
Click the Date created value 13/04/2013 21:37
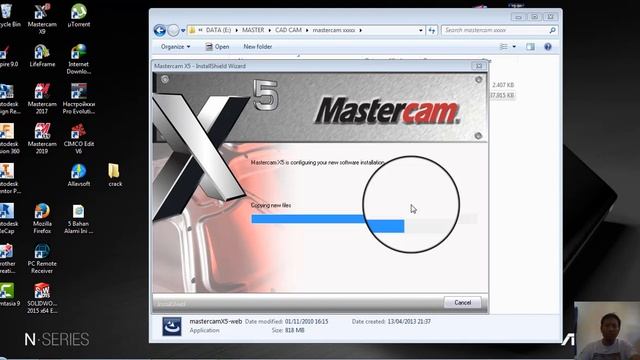409,322
